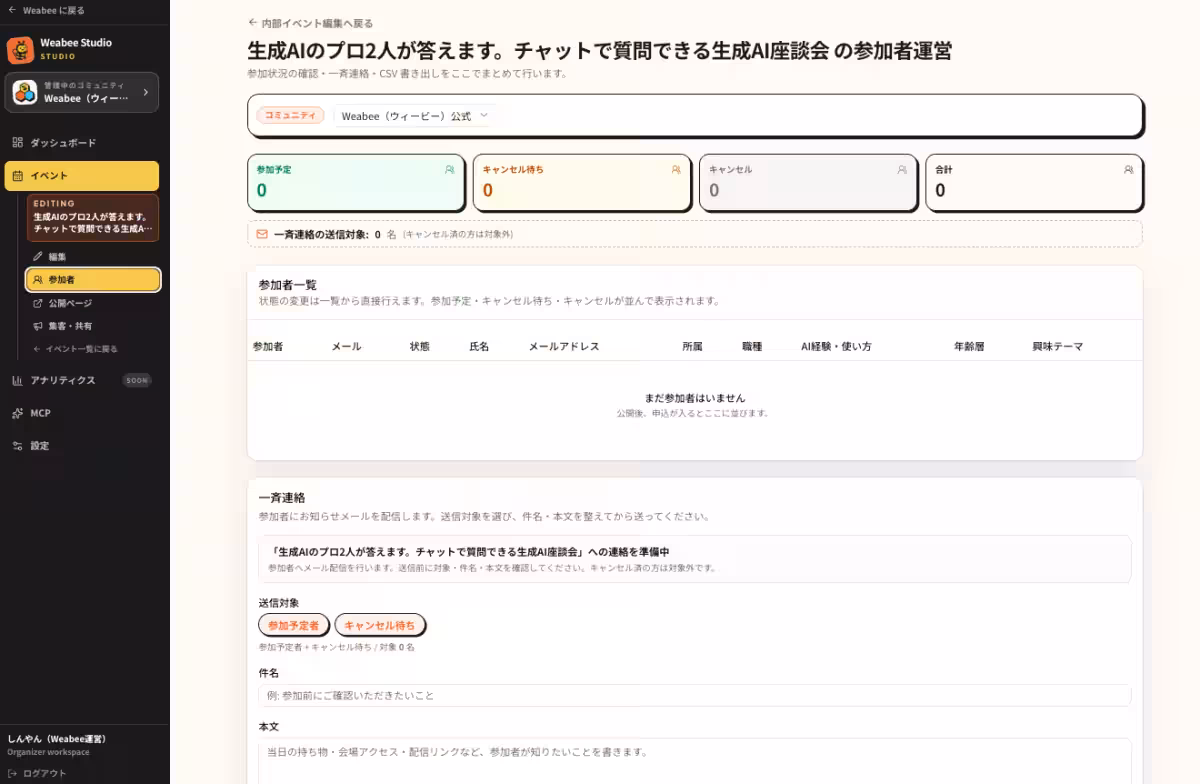Viewport: 1200px width, 784px height.
Task: Click the puzzle icon beside MCP
Action: tap(18, 413)
